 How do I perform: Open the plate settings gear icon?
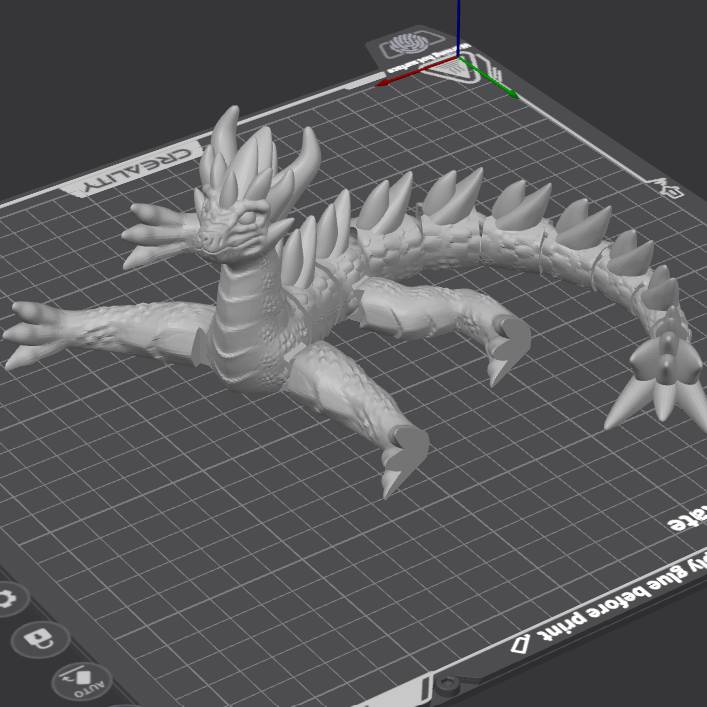coord(7,600)
